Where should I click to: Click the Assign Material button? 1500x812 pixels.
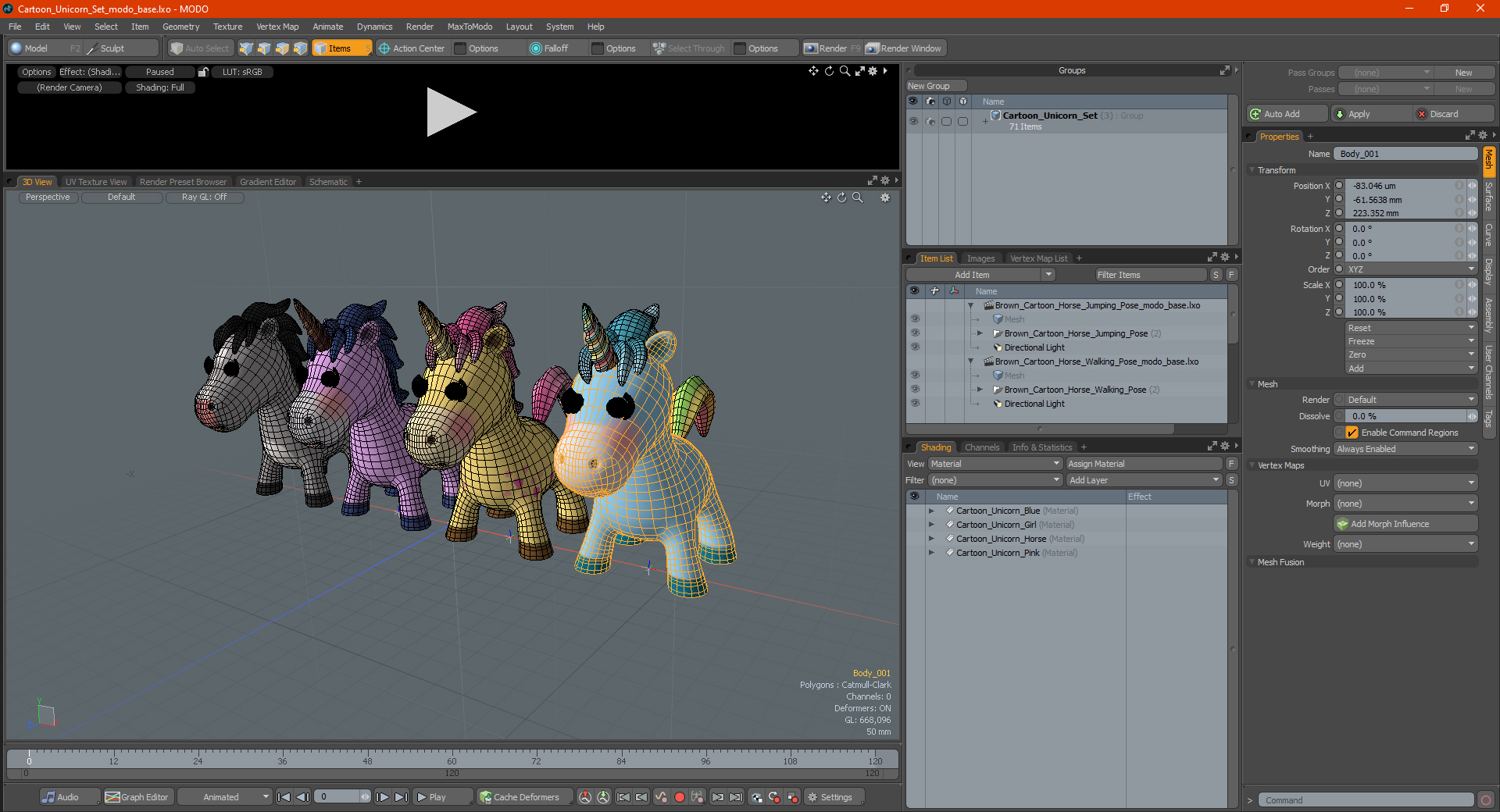pos(1144,464)
